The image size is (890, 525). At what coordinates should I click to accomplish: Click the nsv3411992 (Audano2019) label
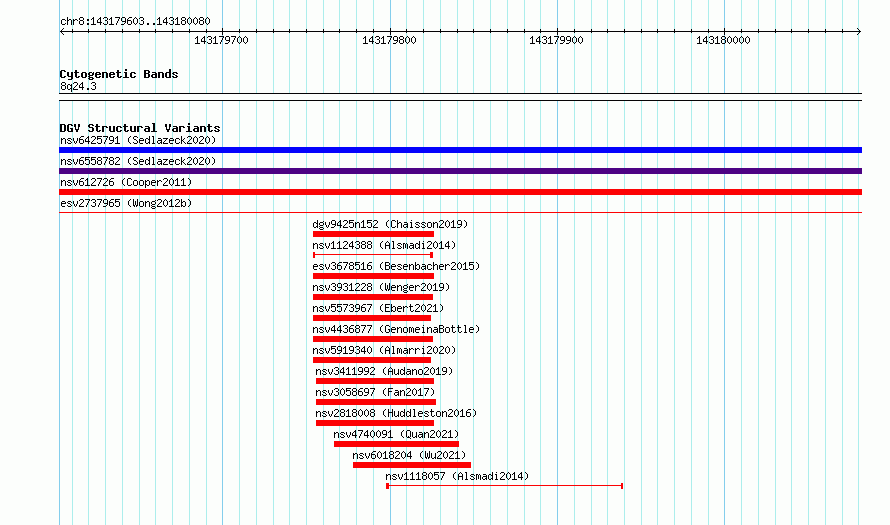pyautogui.click(x=384, y=371)
